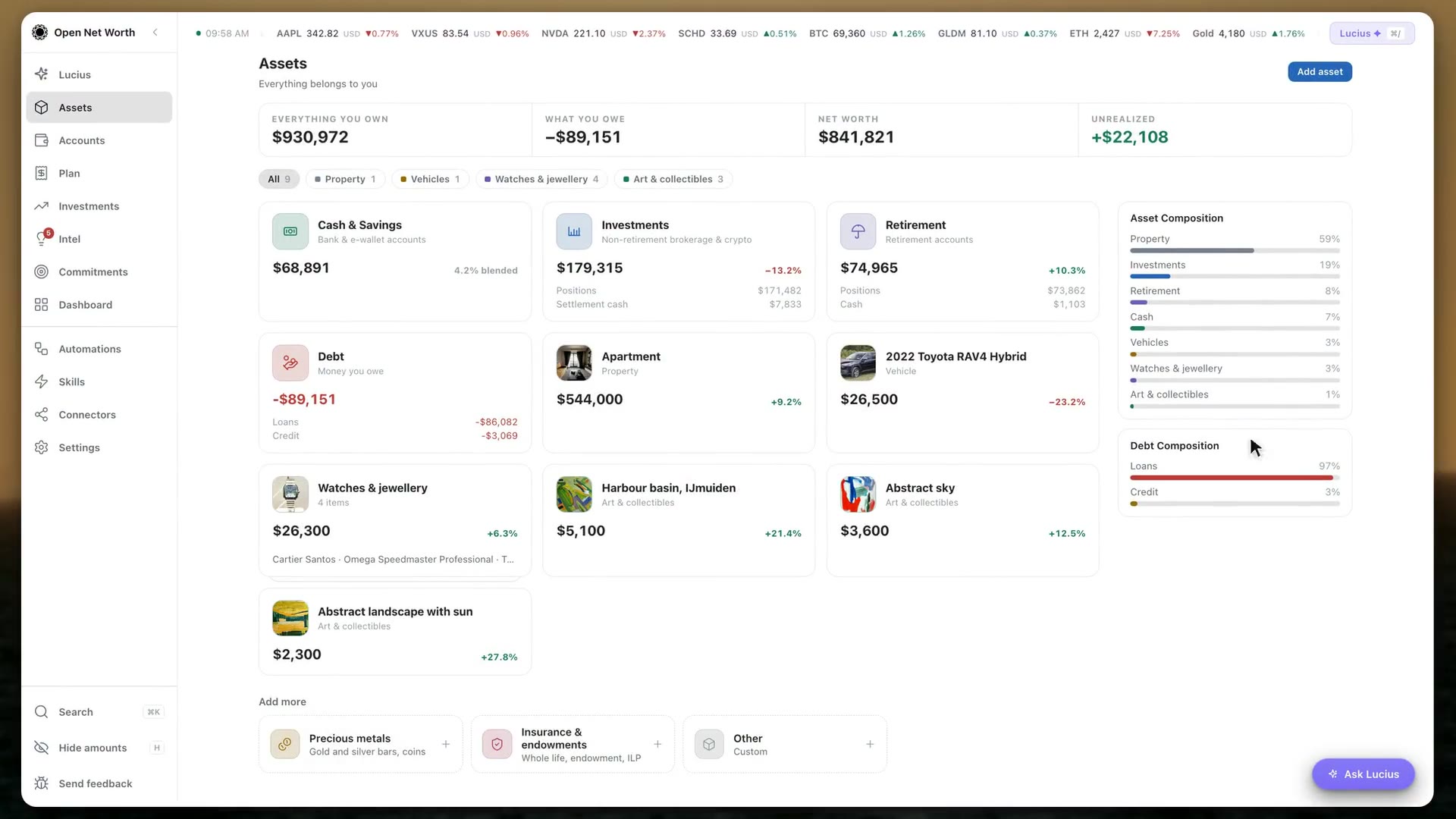
Task: Open the Apartment property thumbnail
Action: (x=574, y=362)
